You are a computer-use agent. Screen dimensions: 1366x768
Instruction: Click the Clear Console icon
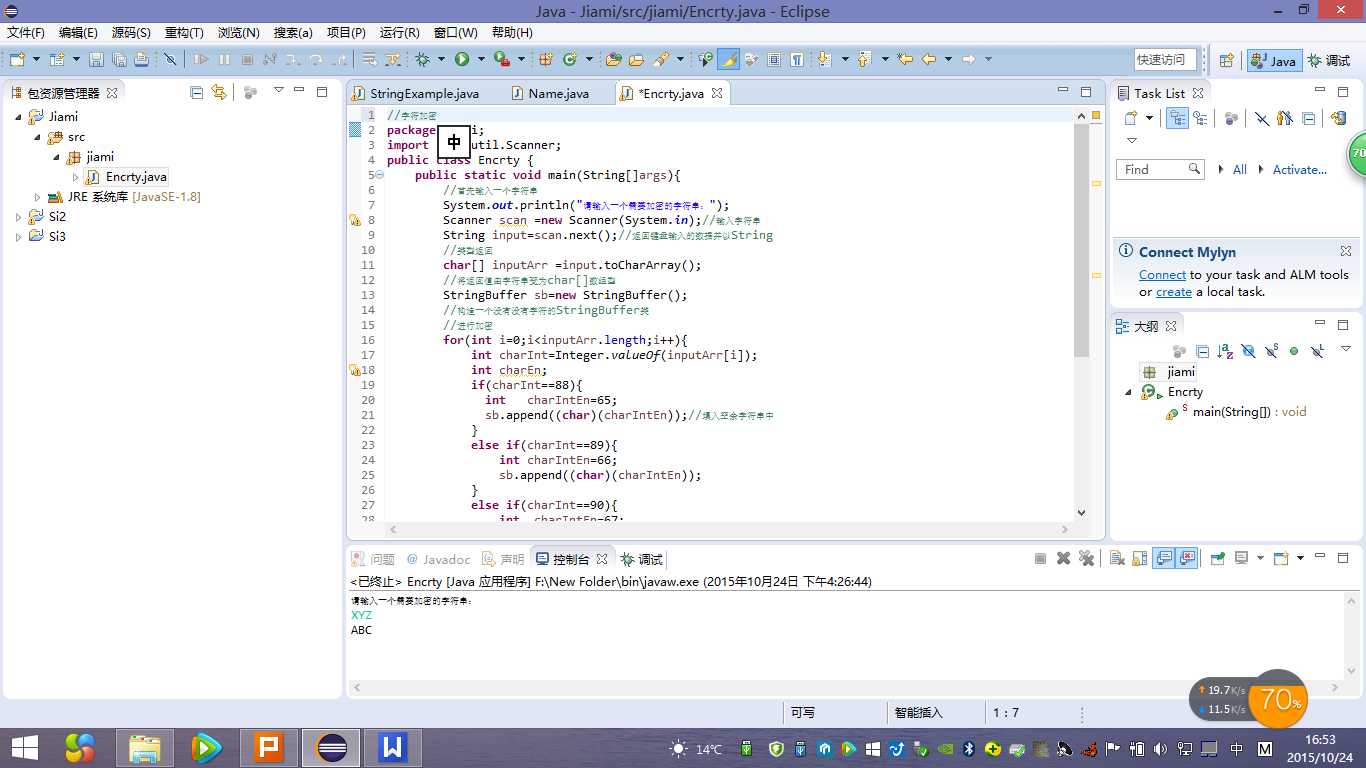(x=1118, y=559)
